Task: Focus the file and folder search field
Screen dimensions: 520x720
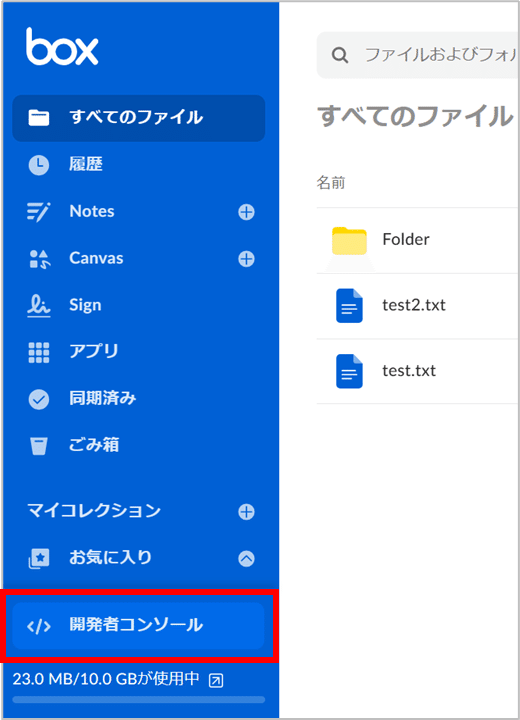Action: tap(418, 55)
